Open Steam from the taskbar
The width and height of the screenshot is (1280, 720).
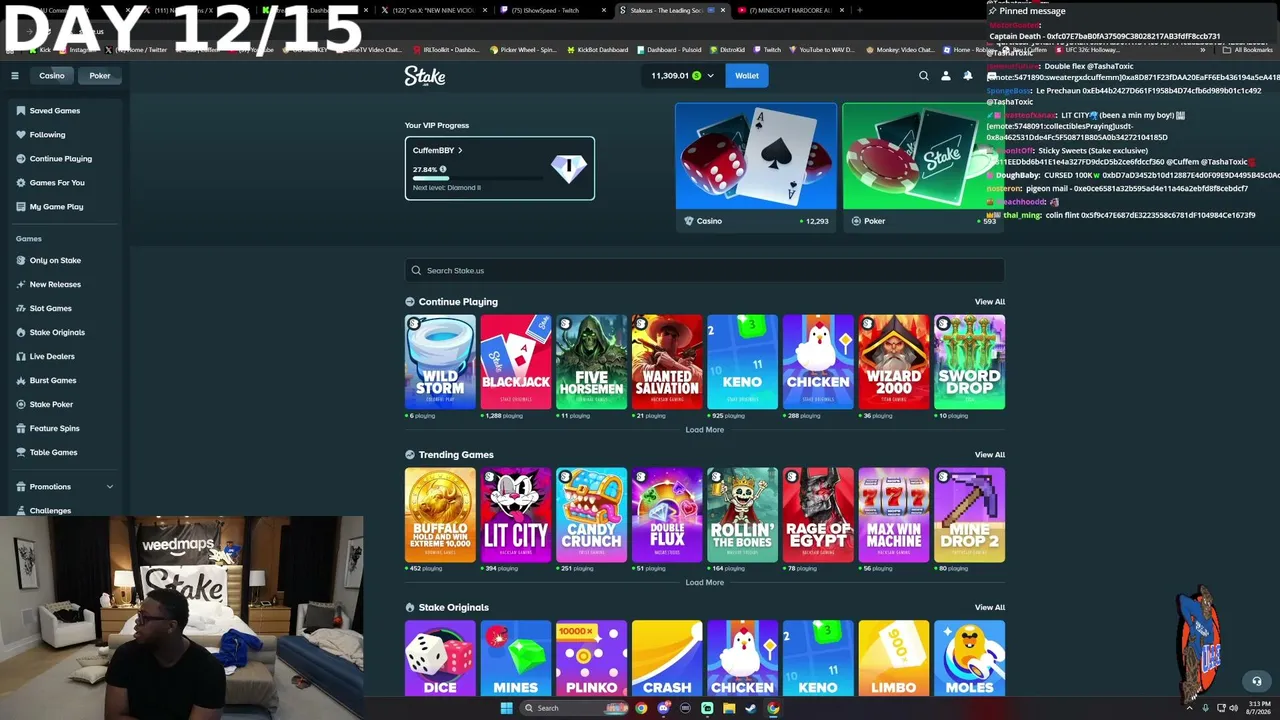(x=751, y=708)
